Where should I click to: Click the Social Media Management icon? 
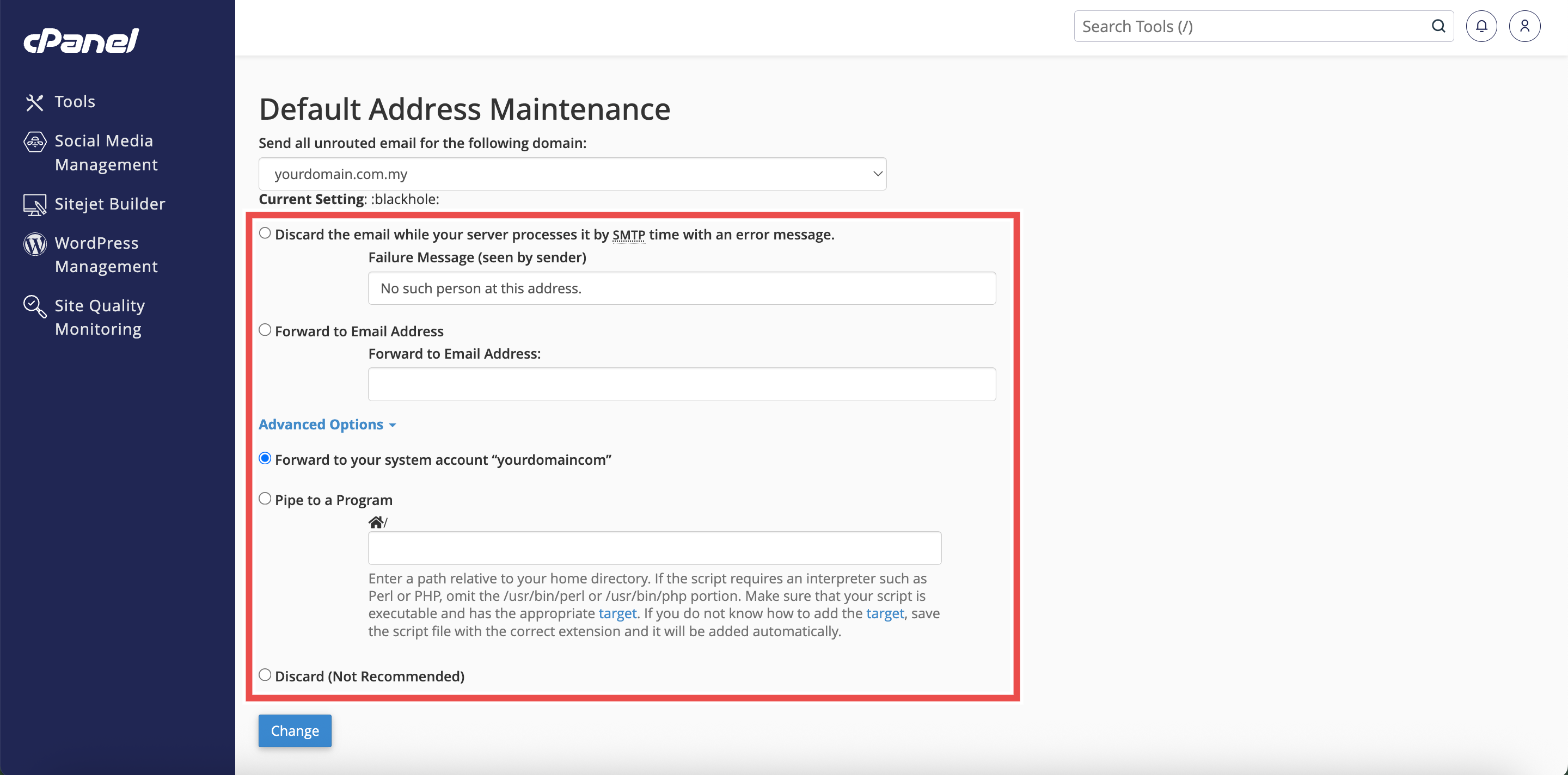(x=35, y=142)
